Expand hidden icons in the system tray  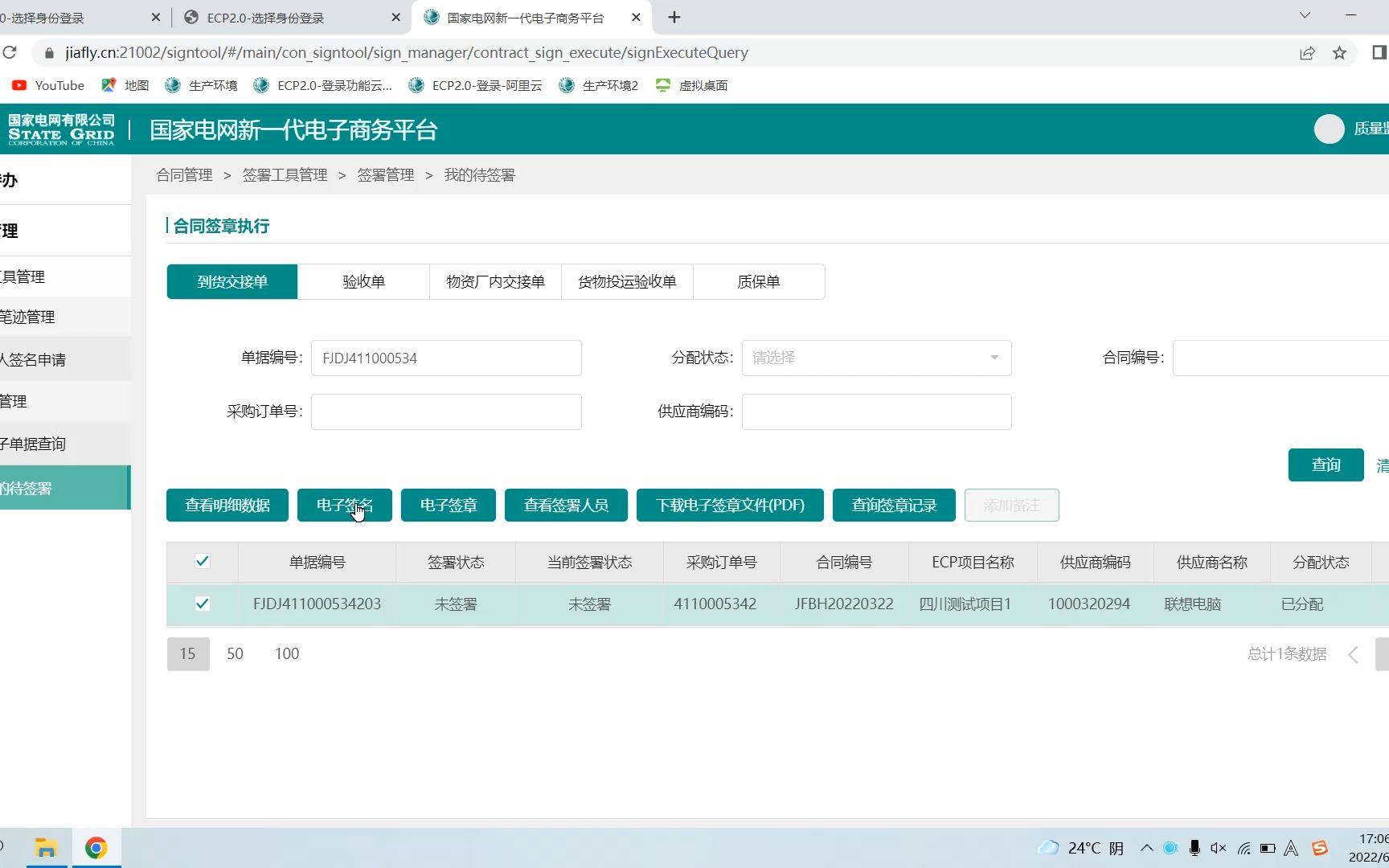click(x=1147, y=848)
